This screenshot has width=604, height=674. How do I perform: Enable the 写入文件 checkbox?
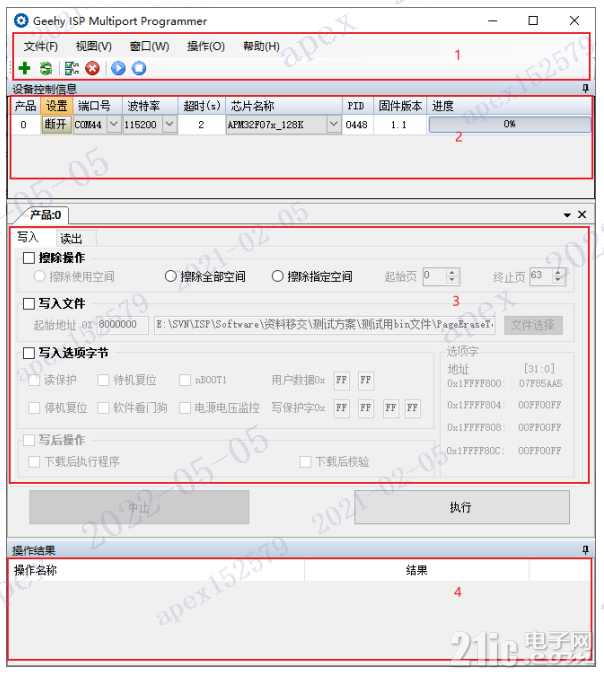tap(29, 304)
